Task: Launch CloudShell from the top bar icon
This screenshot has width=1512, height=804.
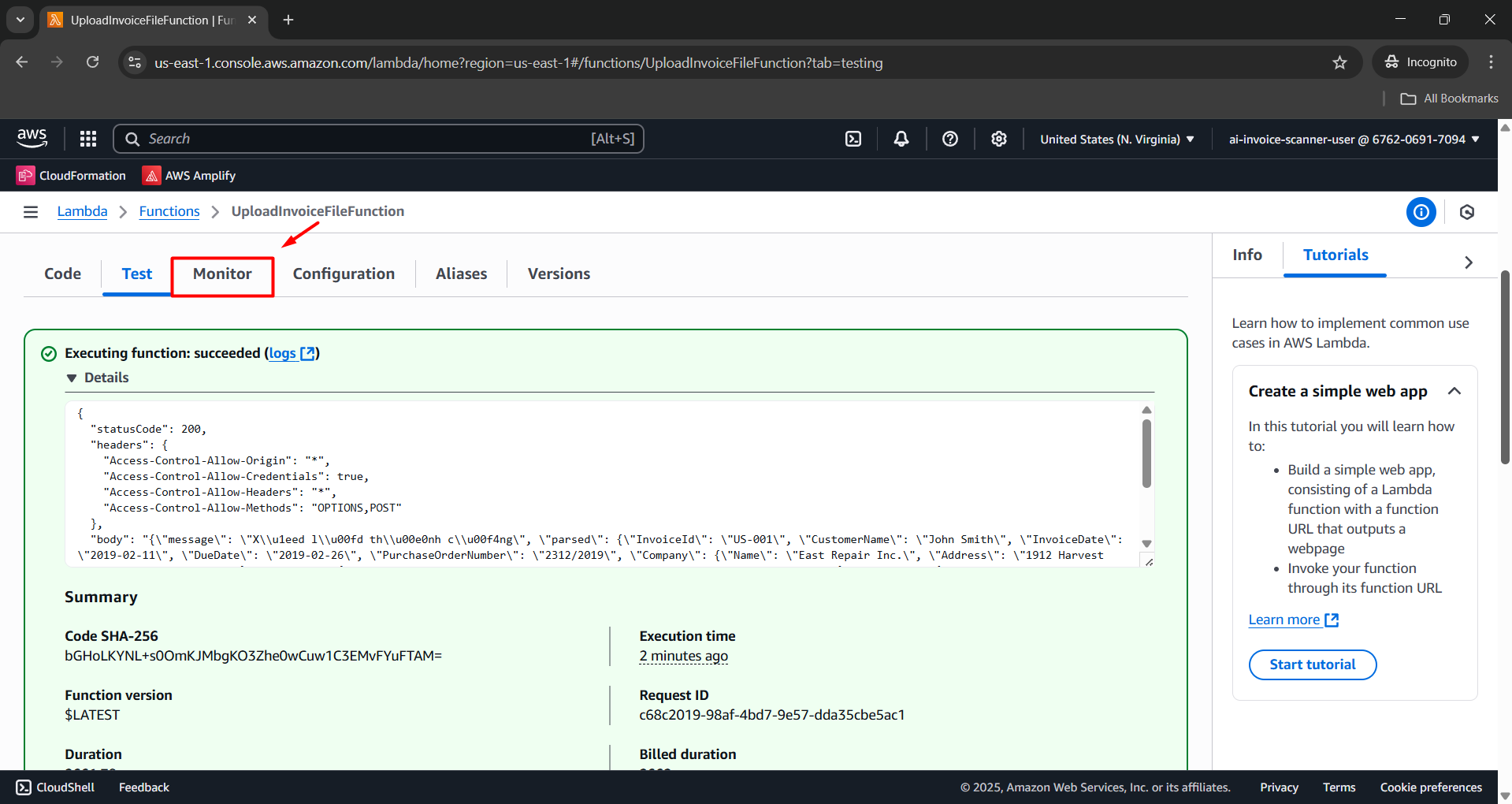Action: coord(853,139)
